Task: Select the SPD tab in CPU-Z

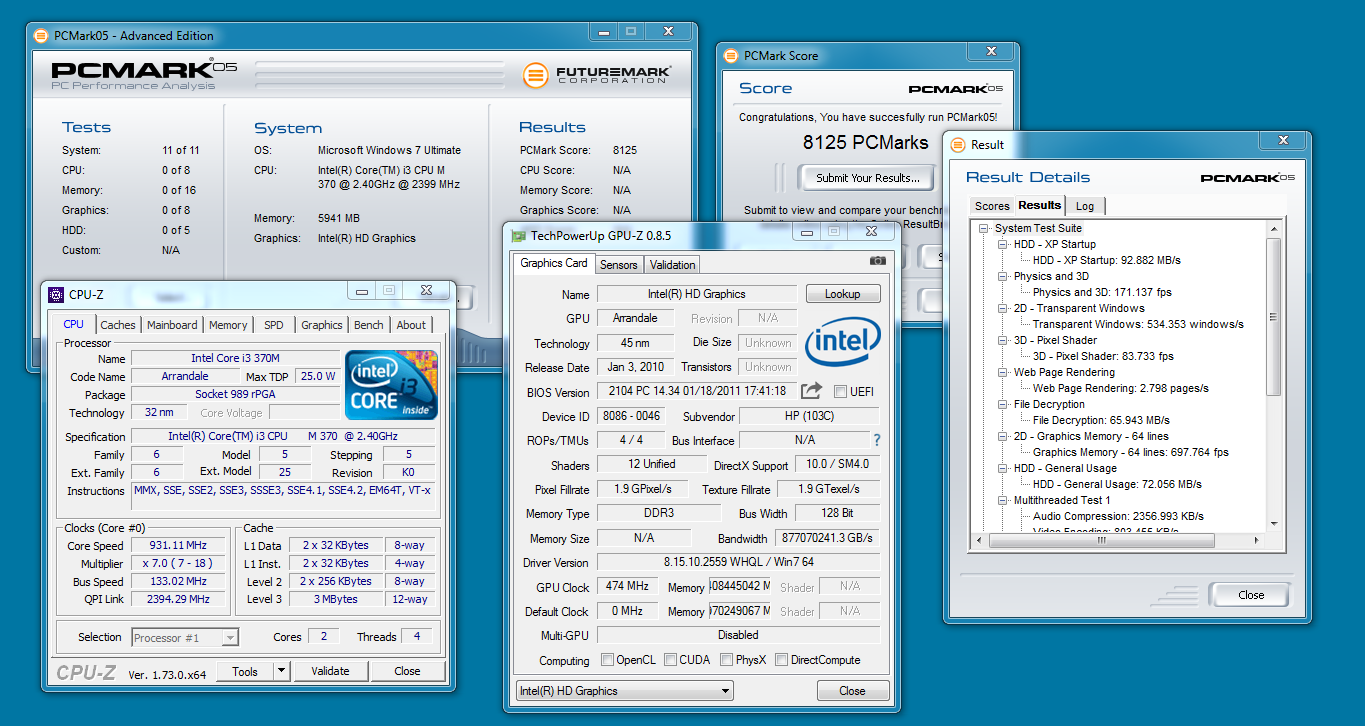Action: tap(274, 325)
